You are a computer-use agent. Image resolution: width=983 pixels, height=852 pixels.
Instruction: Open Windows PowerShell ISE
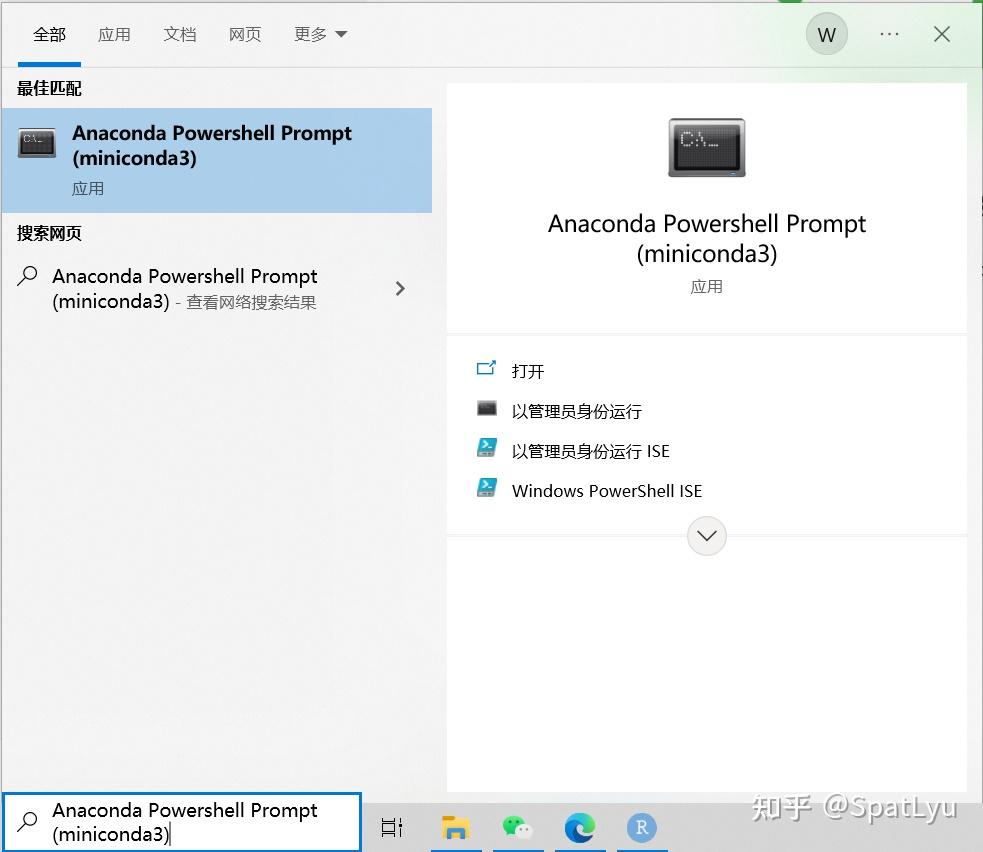(x=606, y=491)
